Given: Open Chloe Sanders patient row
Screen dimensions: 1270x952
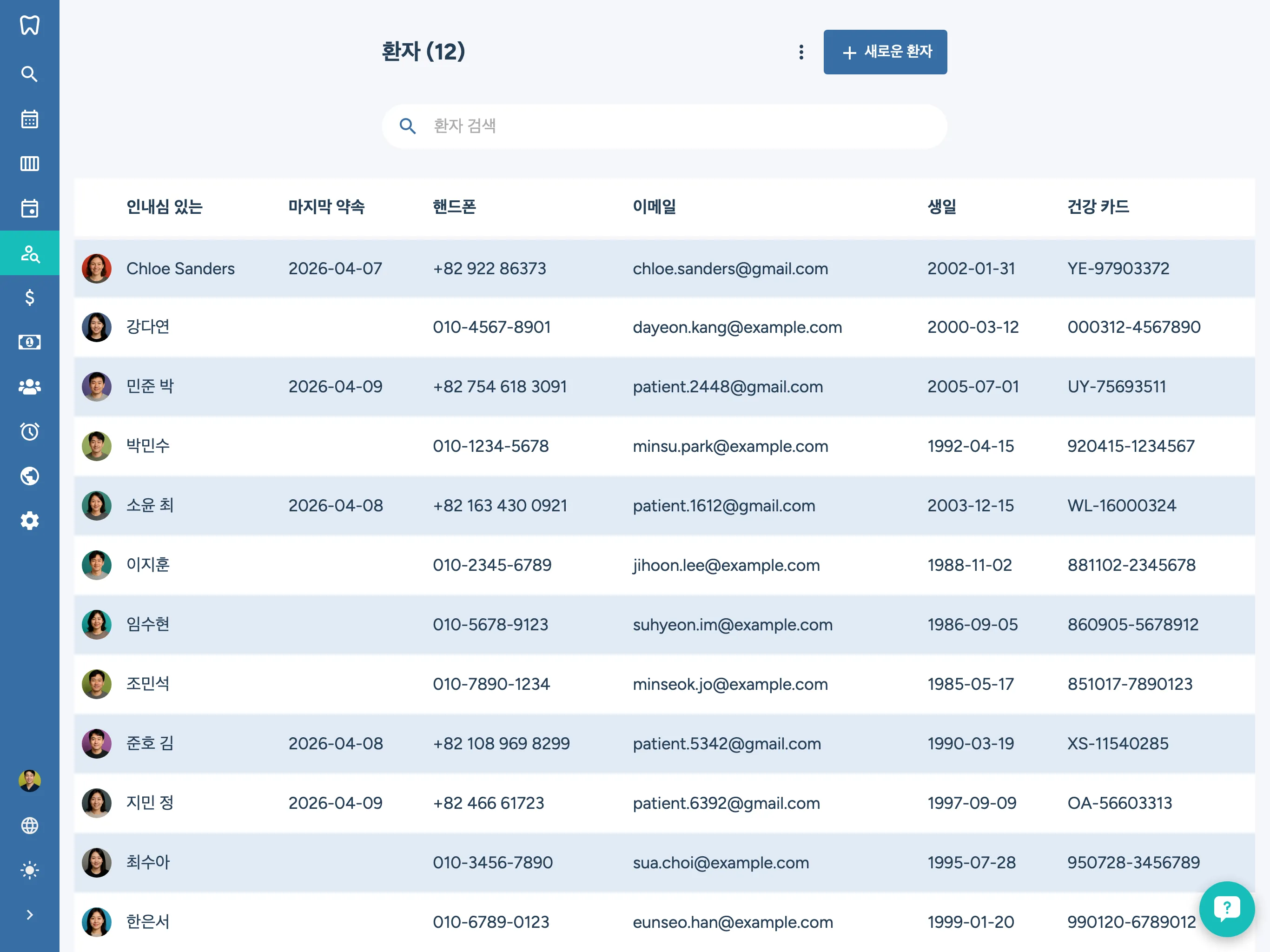Looking at the screenshot, I should pyautogui.click(x=180, y=269).
